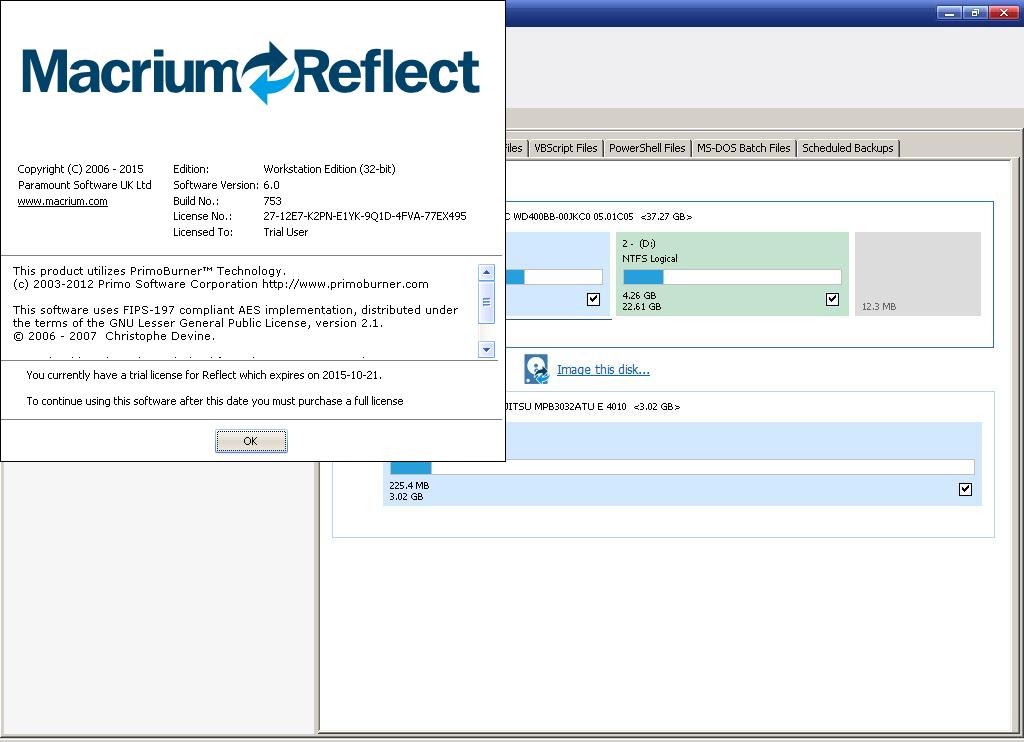Image resolution: width=1024 pixels, height=742 pixels.
Task: Go to the Scheduled Backups tab
Action: pyautogui.click(x=847, y=148)
